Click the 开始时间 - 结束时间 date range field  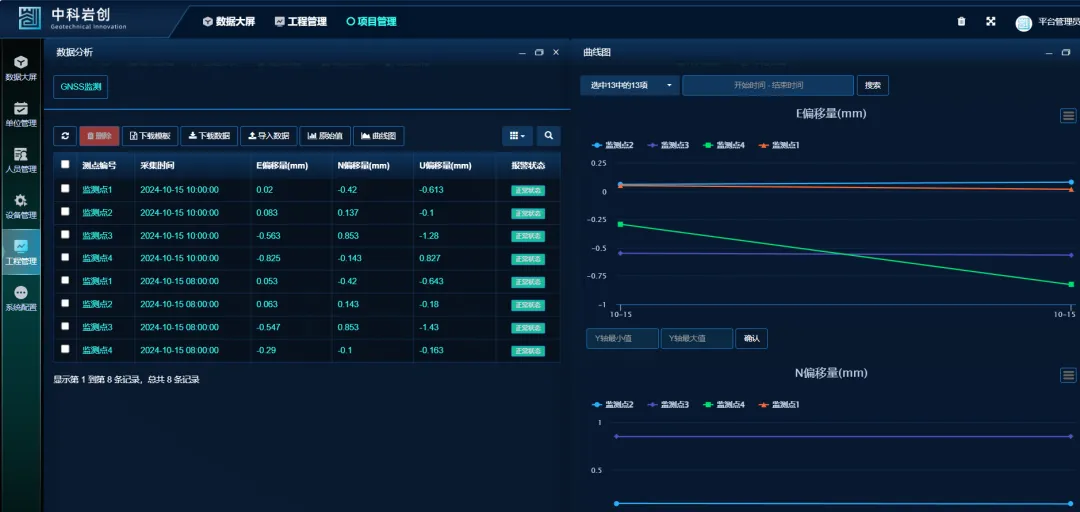point(768,85)
